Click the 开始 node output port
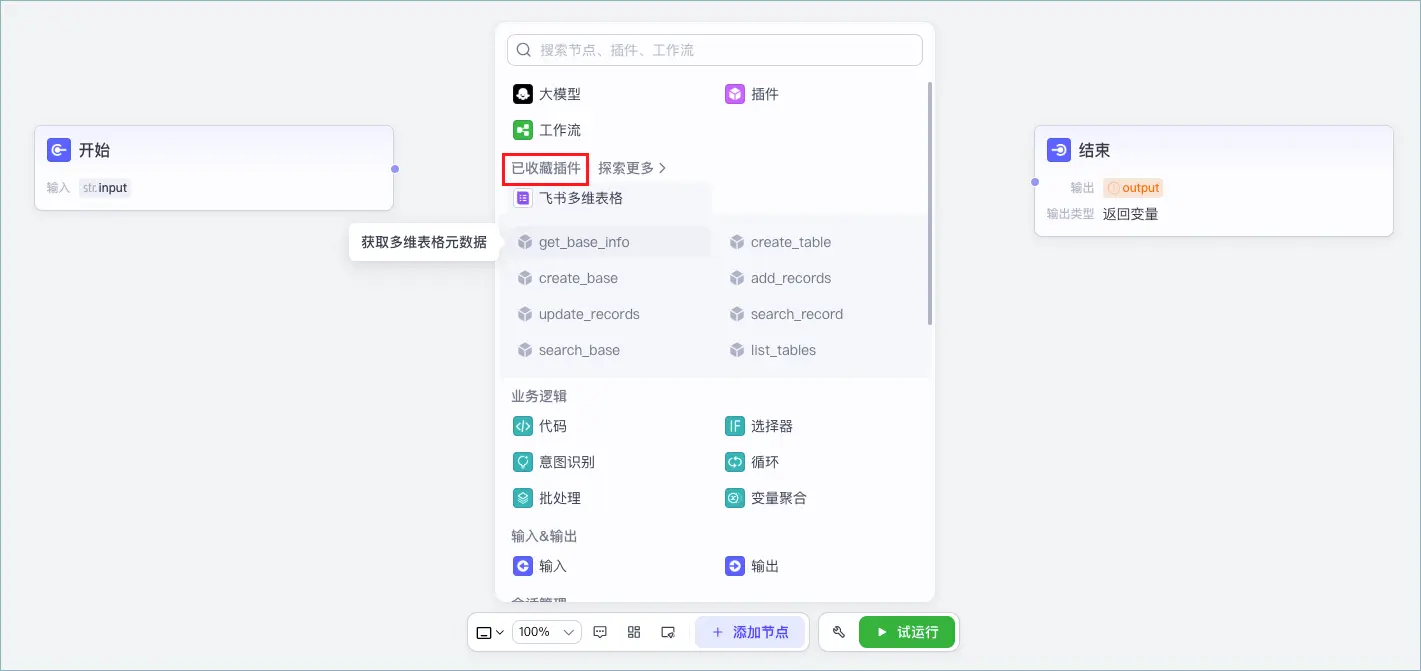 tap(395, 169)
